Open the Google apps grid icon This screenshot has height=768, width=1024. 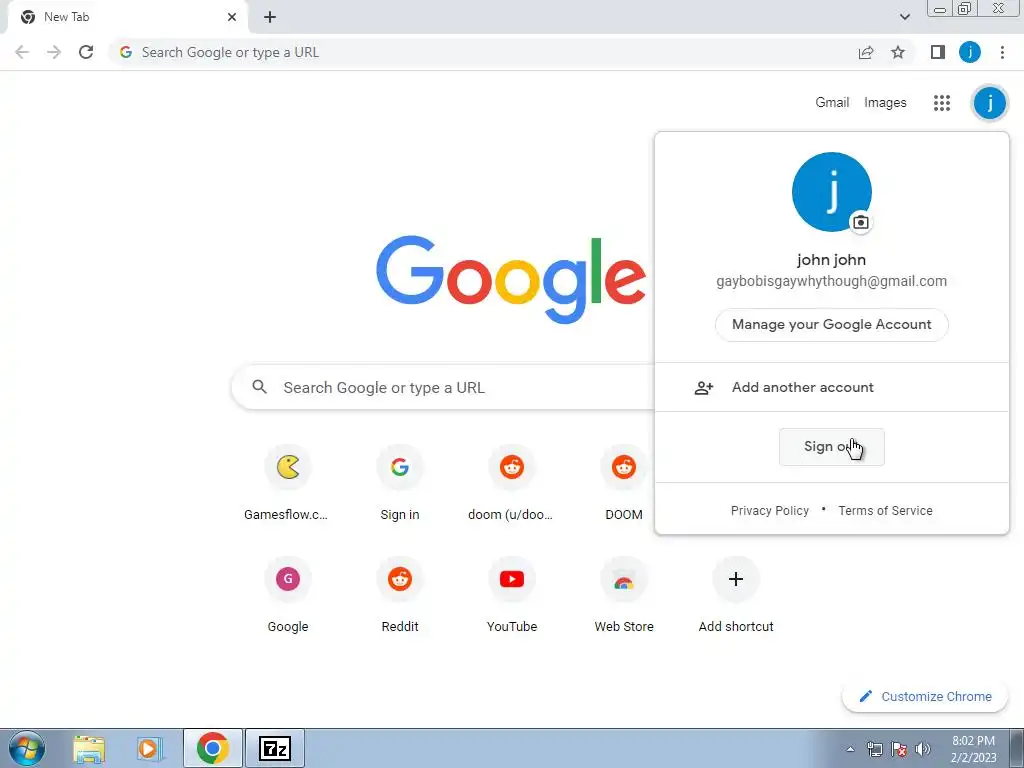[942, 103]
